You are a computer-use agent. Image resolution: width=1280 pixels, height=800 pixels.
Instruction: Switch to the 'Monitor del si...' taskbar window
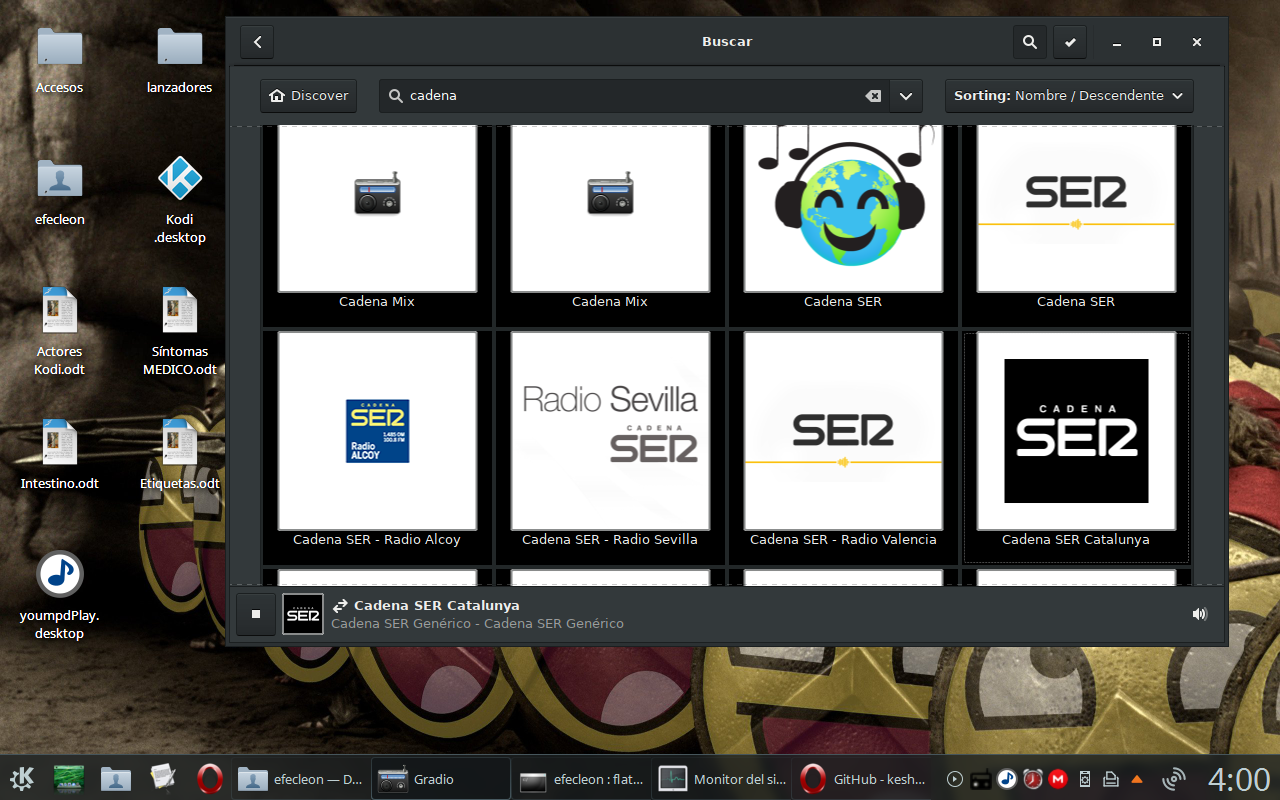click(721, 779)
